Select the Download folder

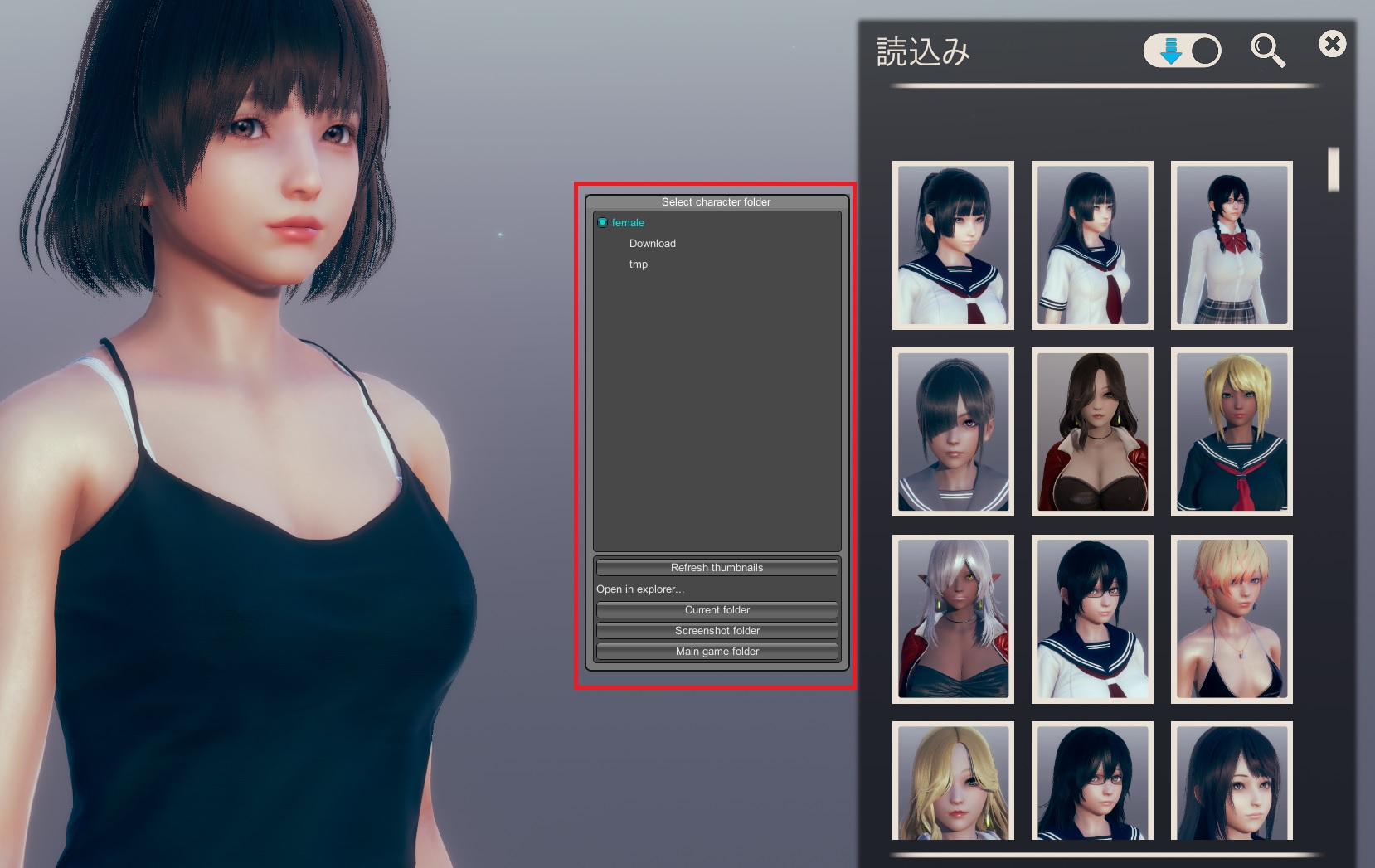tap(653, 244)
